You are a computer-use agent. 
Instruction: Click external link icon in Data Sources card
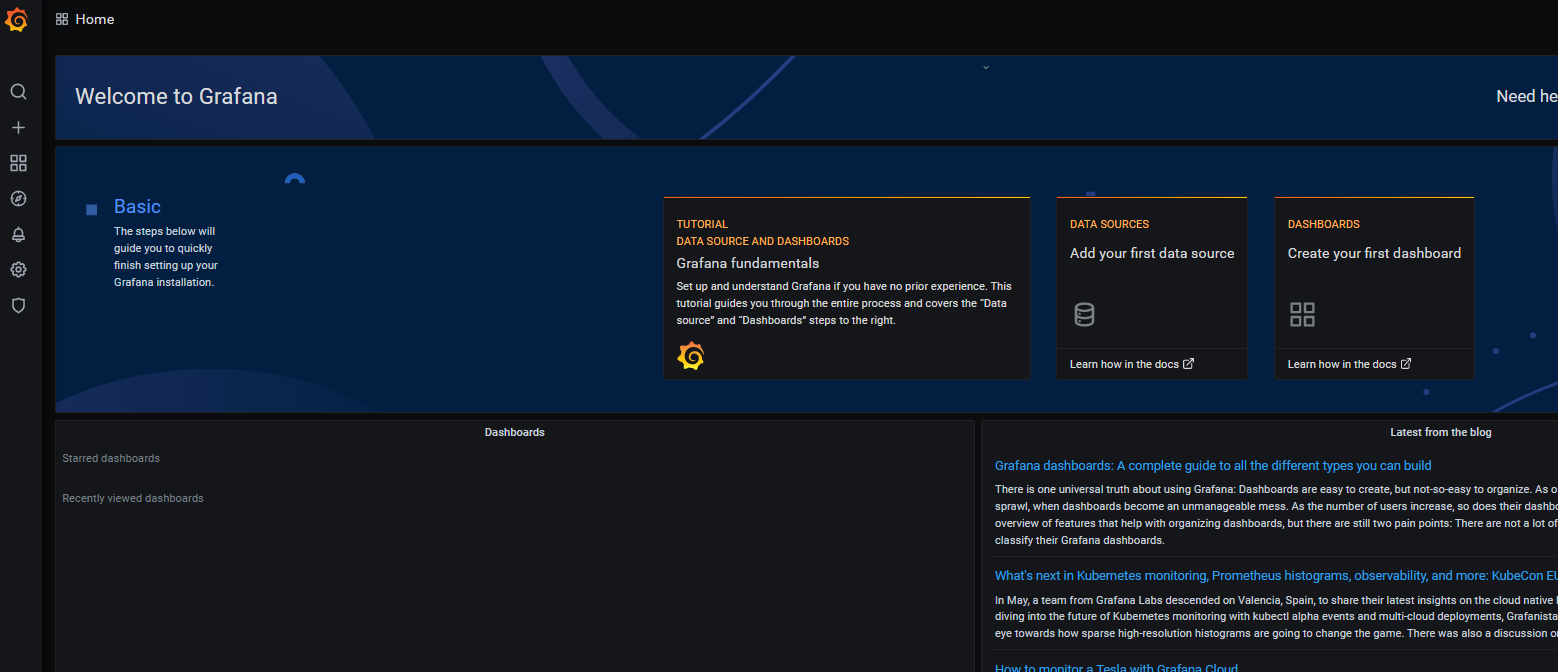(x=1188, y=364)
